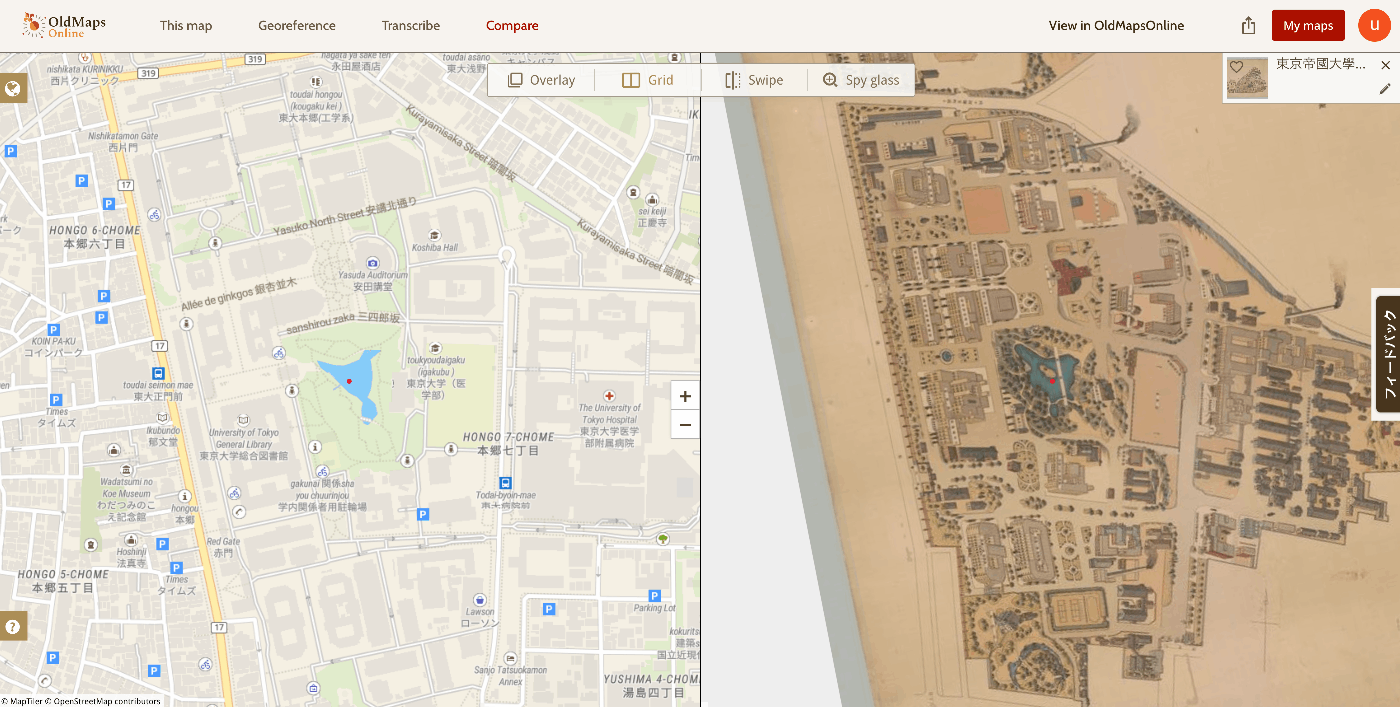
Task: Click the Lawson shop icon
Action: point(480,600)
